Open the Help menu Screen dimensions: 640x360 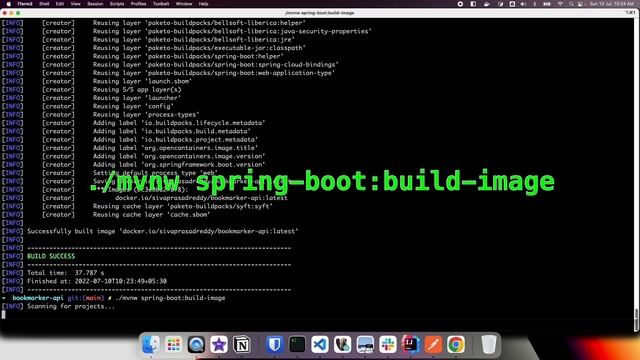[x=203, y=4]
